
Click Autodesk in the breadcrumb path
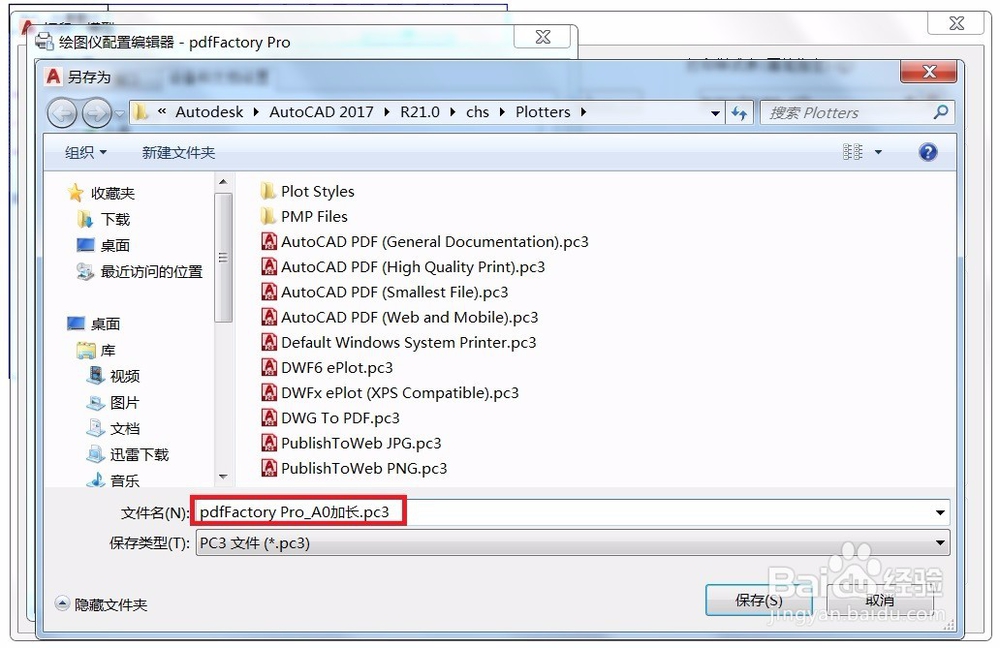[x=209, y=112]
